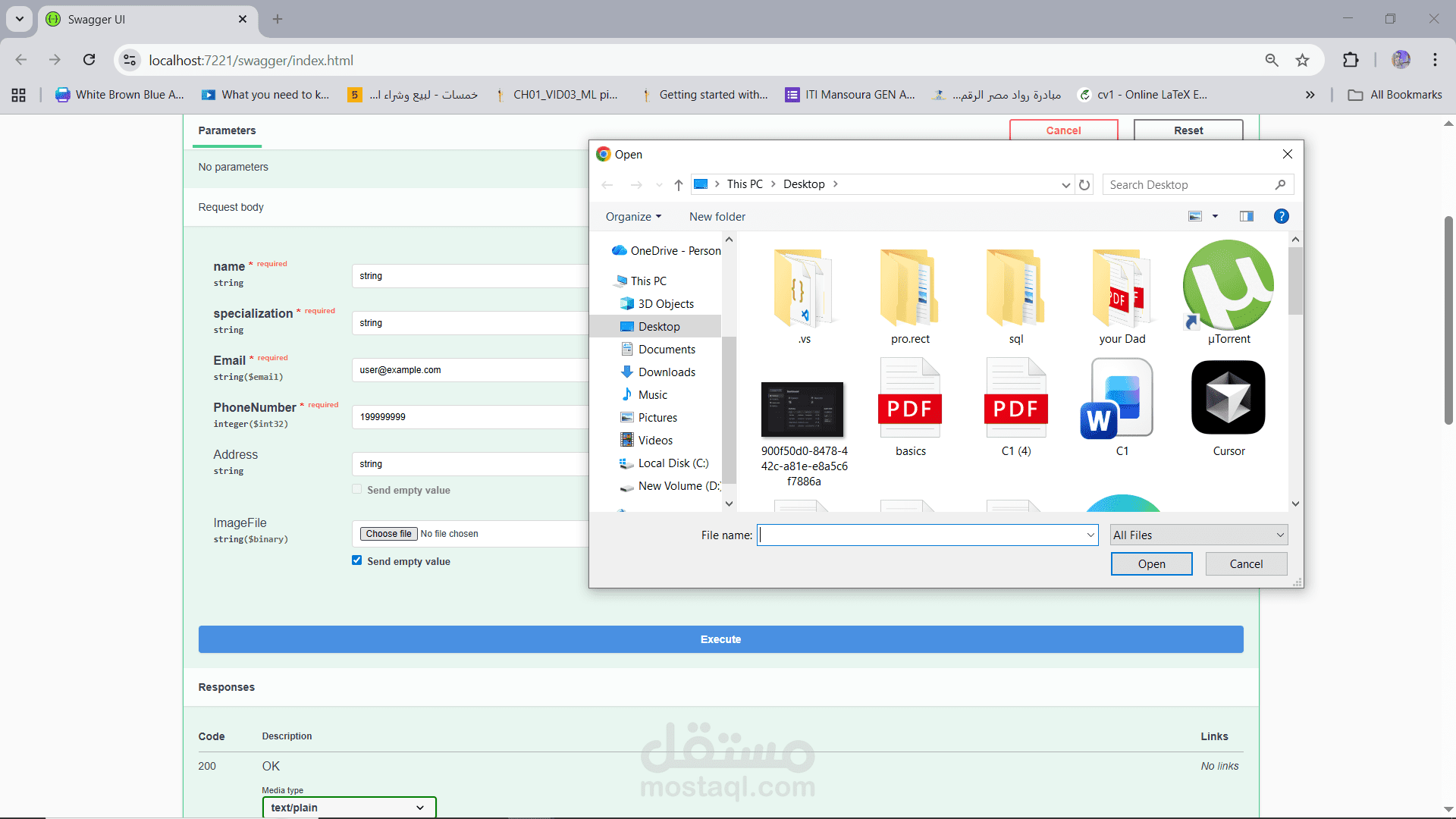Toggle the preview pane icon
Image resolution: width=1456 pixels, height=819 pixels.
click(x=1247, y=216)
